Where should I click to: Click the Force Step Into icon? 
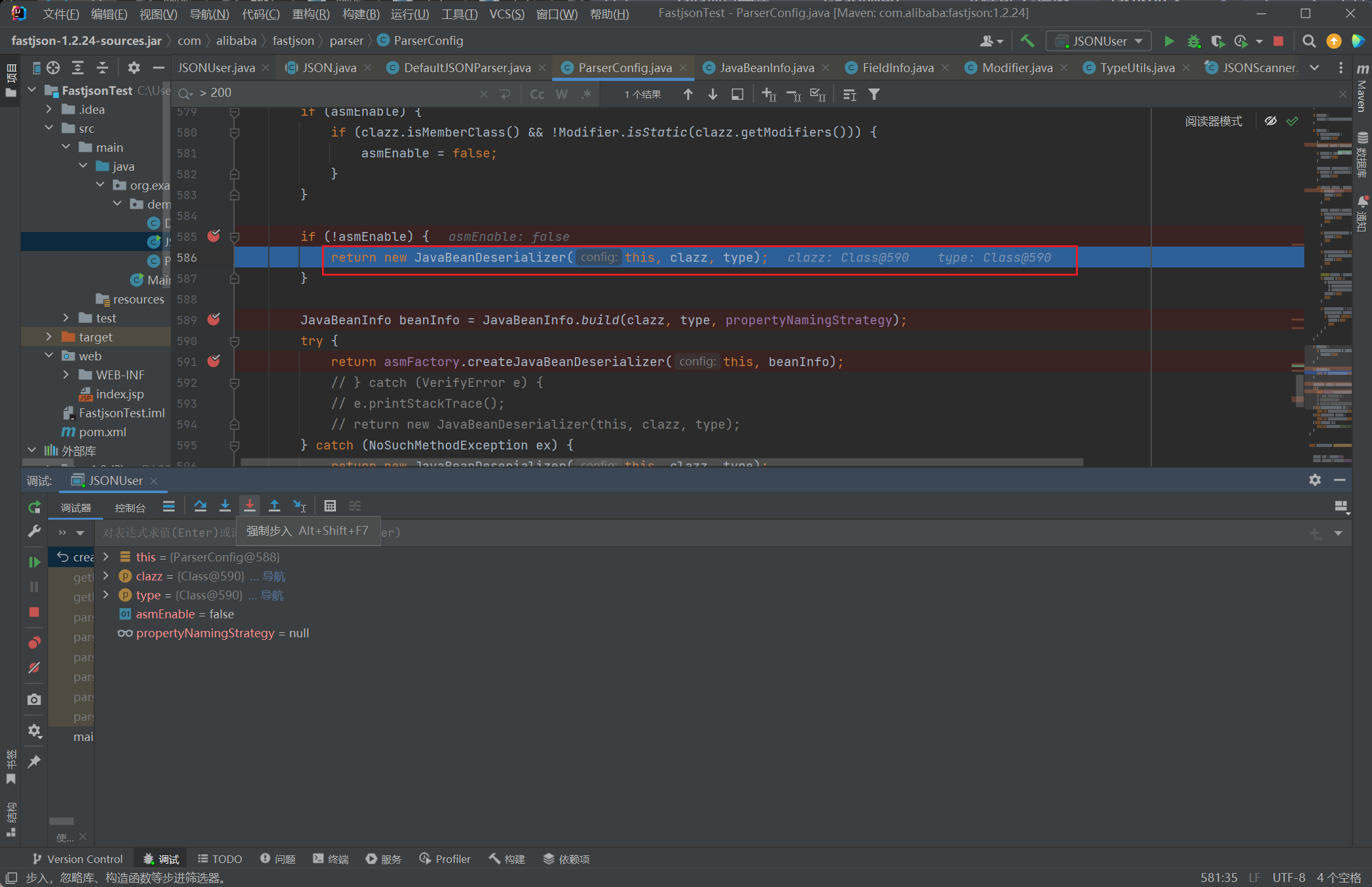click(250, 506)
